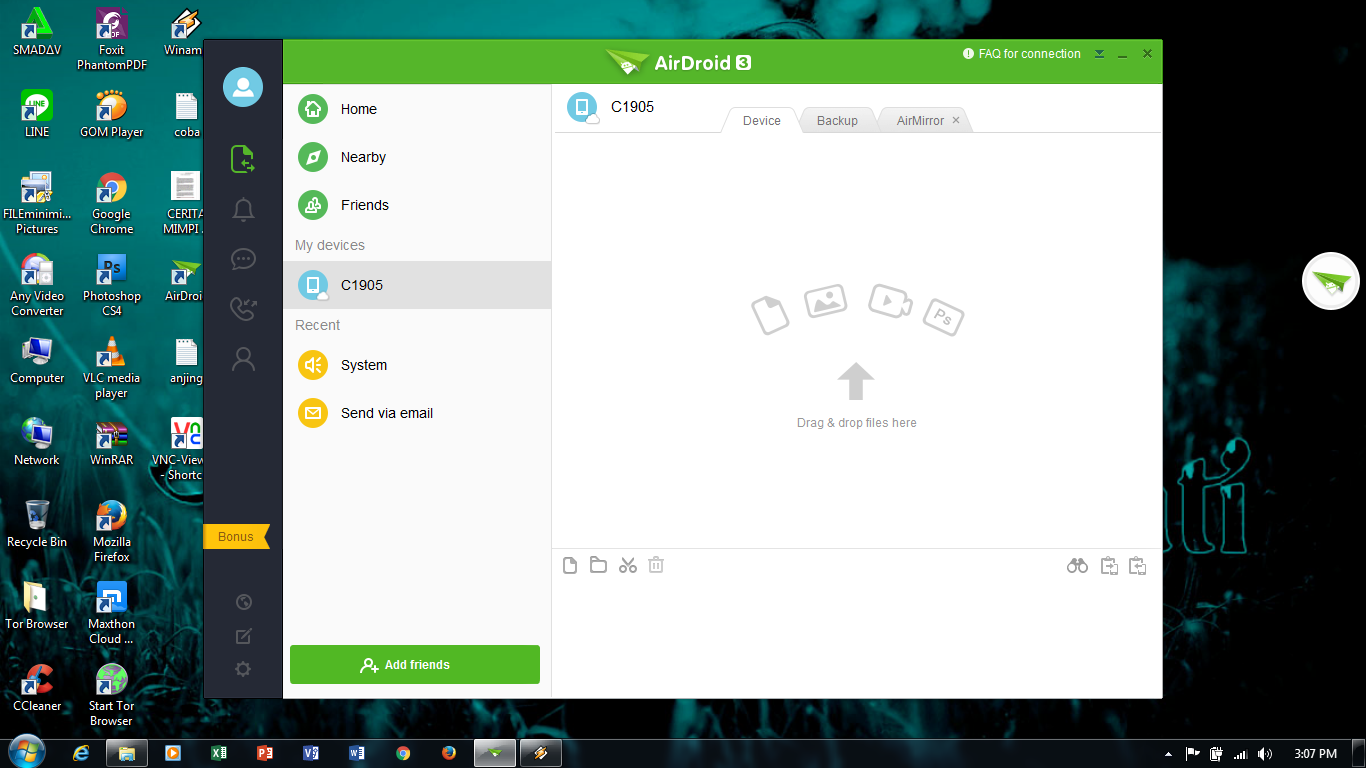This screenshot has height=768, width=1366.
Task: Close the AirMirror tab
Action: tap(956, 120)
